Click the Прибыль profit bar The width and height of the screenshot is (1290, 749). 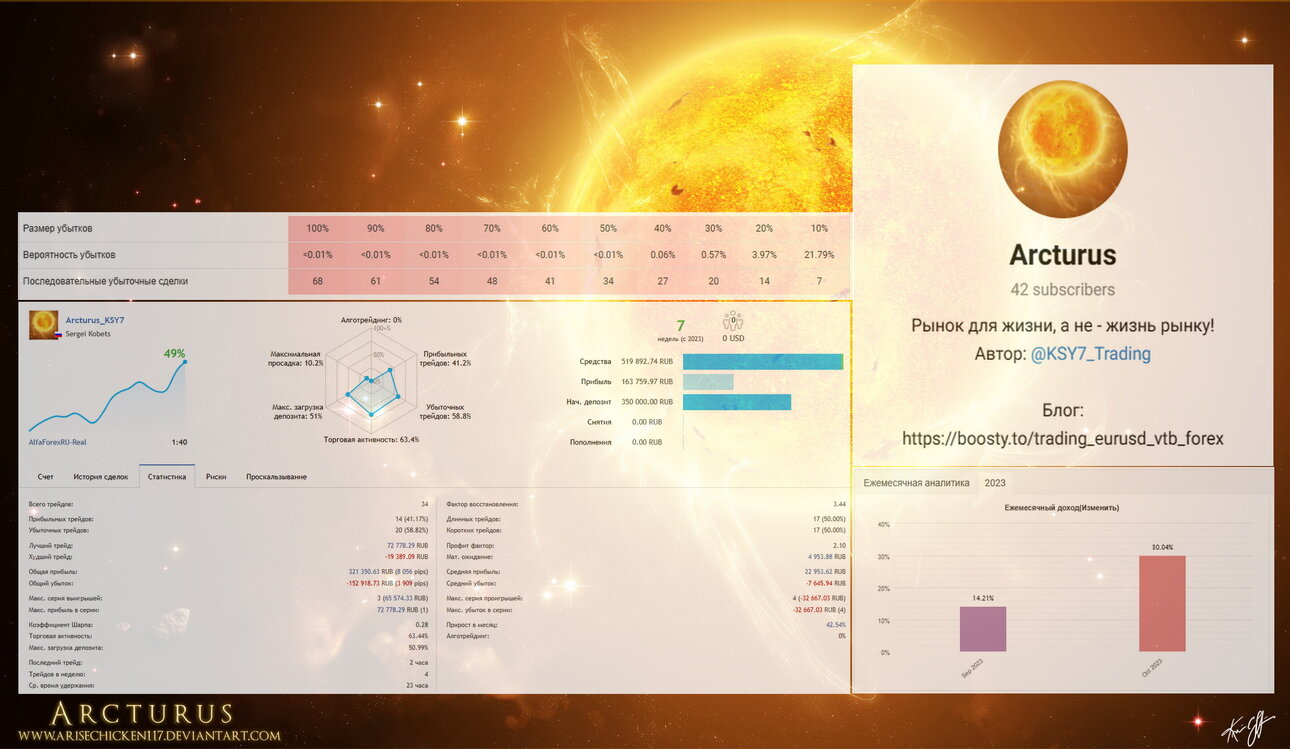coord(708,382)
